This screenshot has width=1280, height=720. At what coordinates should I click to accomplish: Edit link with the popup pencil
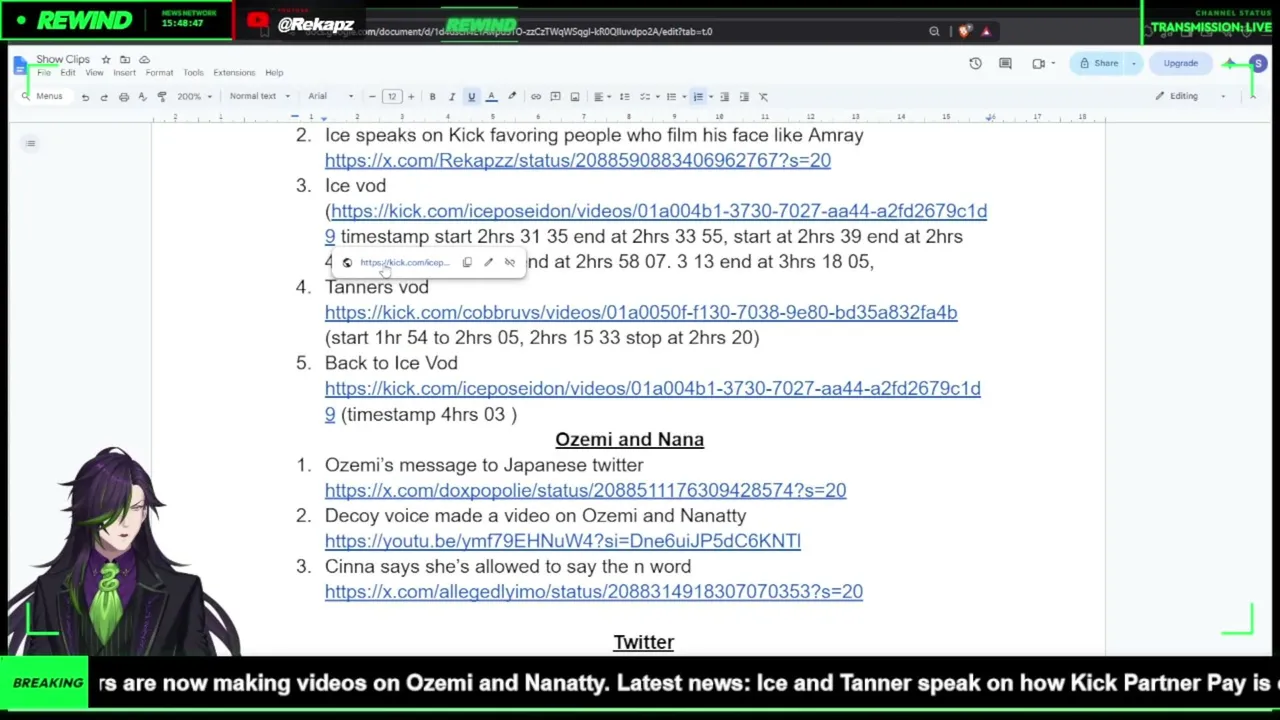click(488, 263)
